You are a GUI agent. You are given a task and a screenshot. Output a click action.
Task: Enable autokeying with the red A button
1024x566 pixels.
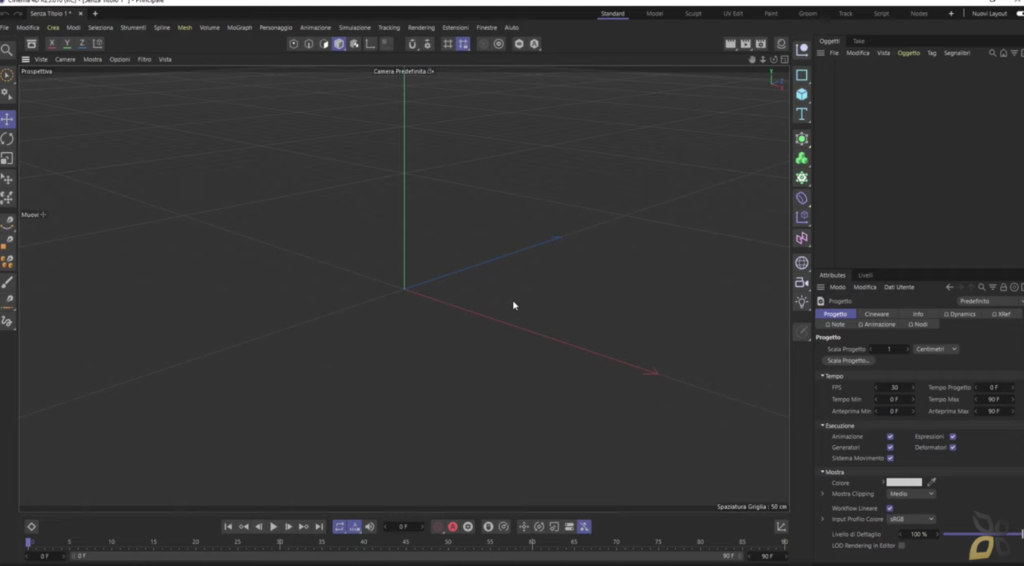[453, 527]
